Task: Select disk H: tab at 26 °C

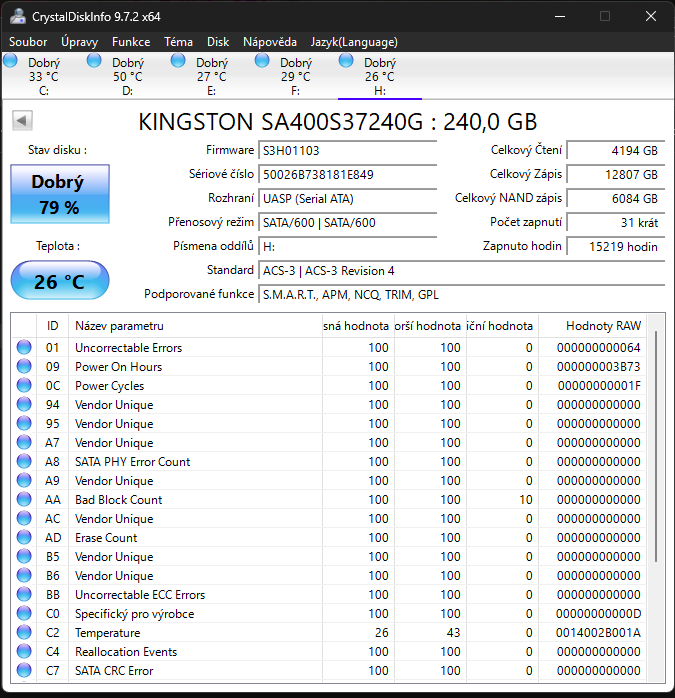Action: click(x=379, y=76)
